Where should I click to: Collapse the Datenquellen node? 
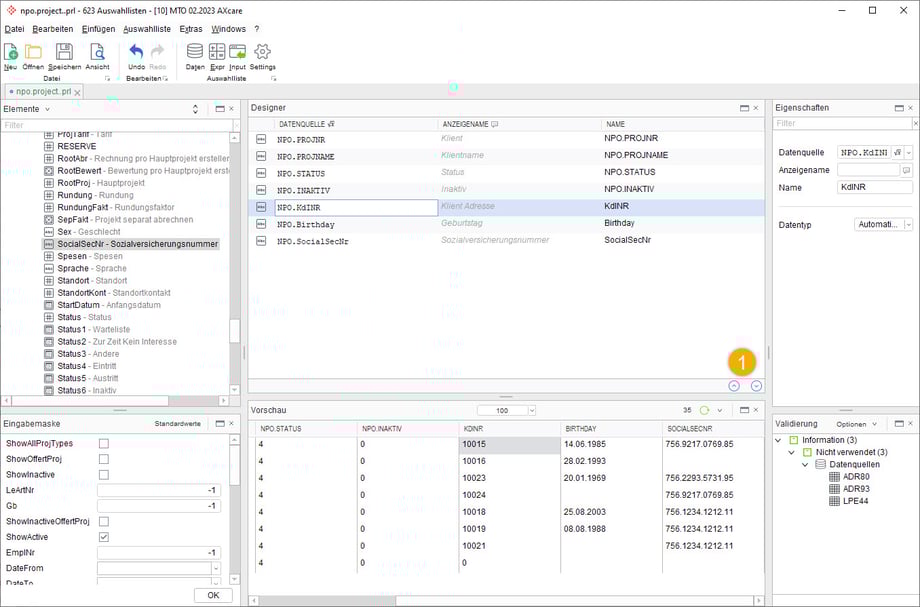[x=805, y=464]
